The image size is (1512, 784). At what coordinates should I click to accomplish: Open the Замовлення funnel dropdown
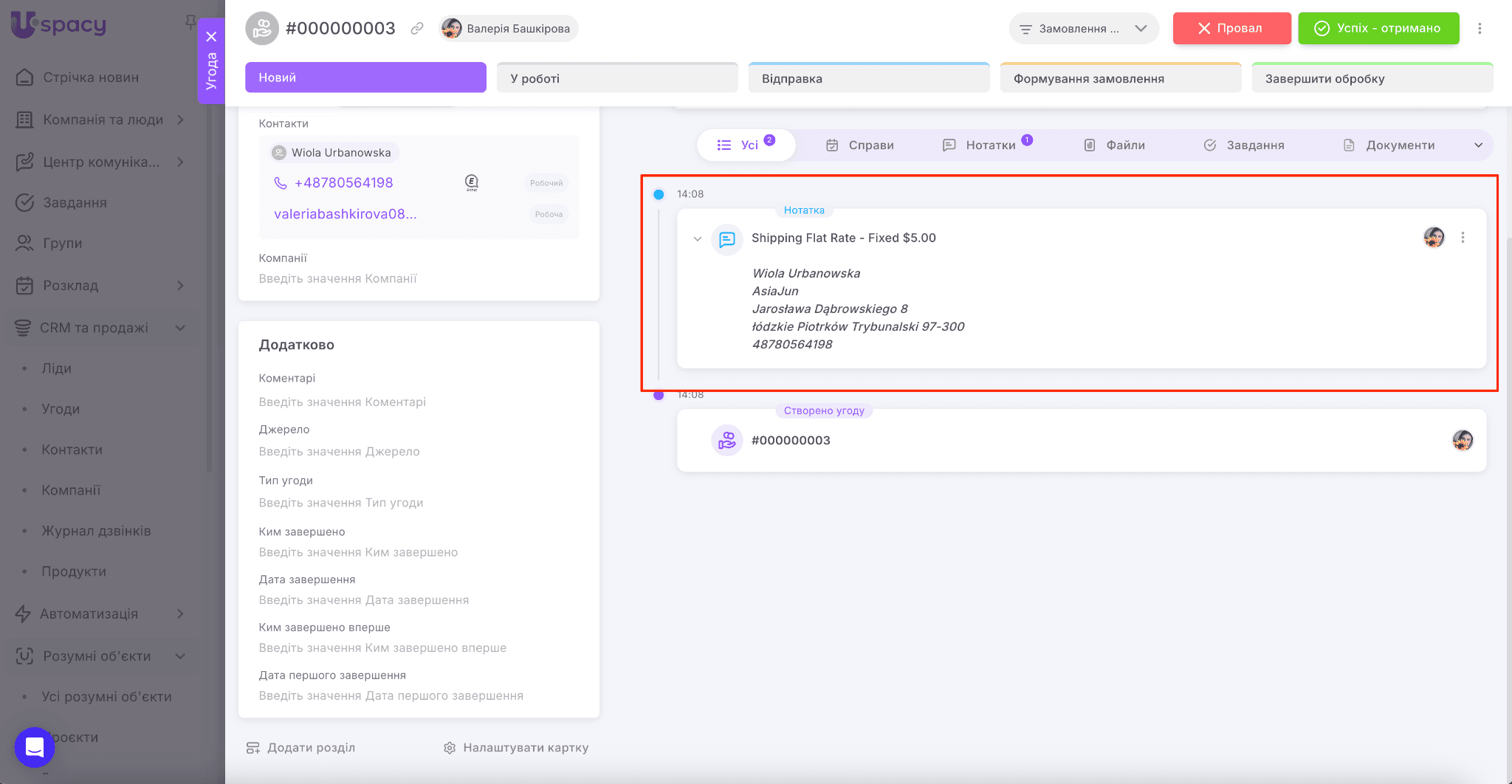1083,29
